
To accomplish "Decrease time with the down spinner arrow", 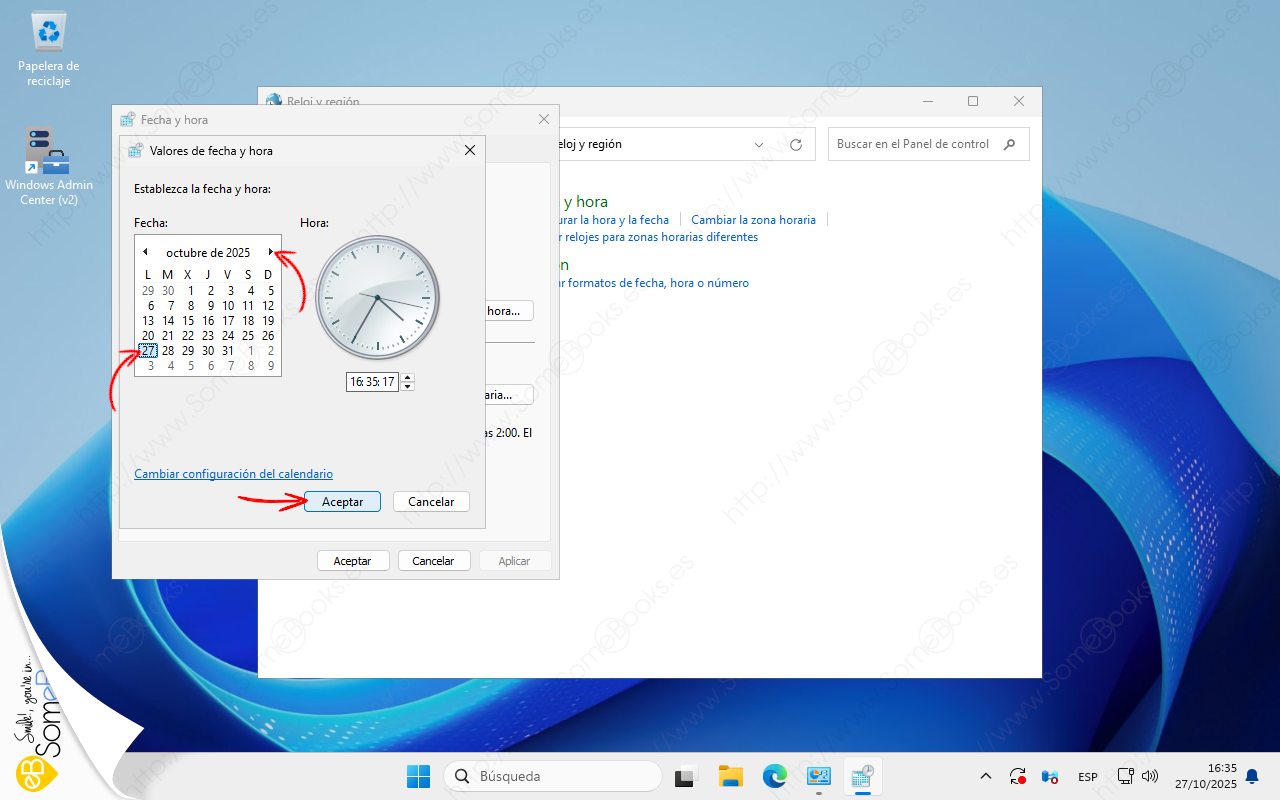I will point(407,386).
